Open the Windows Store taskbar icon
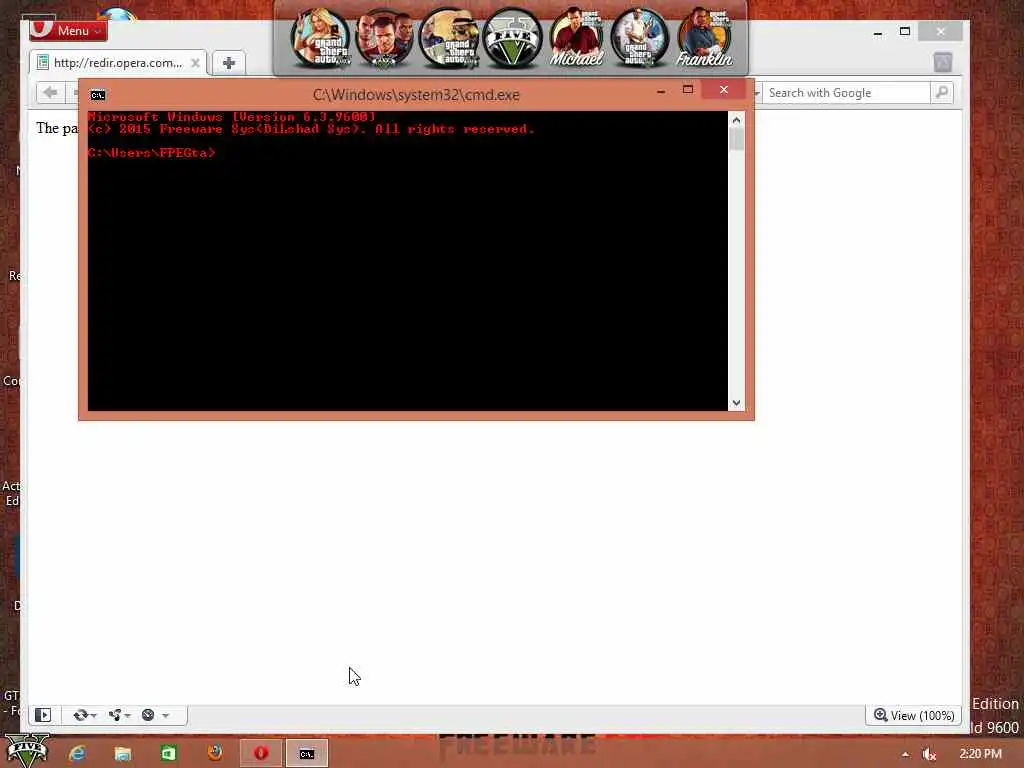This screenshot has width=1024, height=768. point(168,753)
